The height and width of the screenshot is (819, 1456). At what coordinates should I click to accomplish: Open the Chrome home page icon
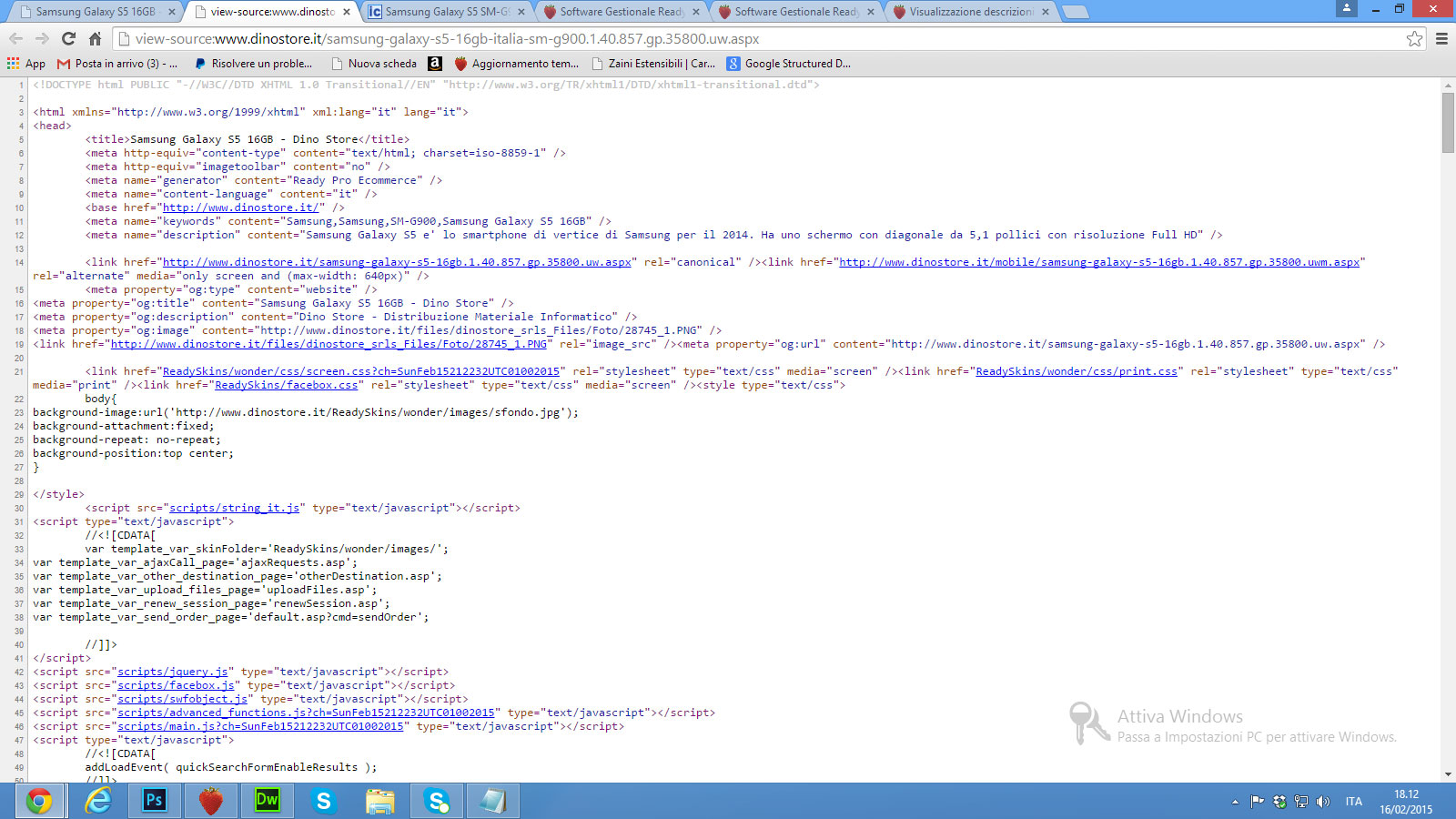(95, 38)
